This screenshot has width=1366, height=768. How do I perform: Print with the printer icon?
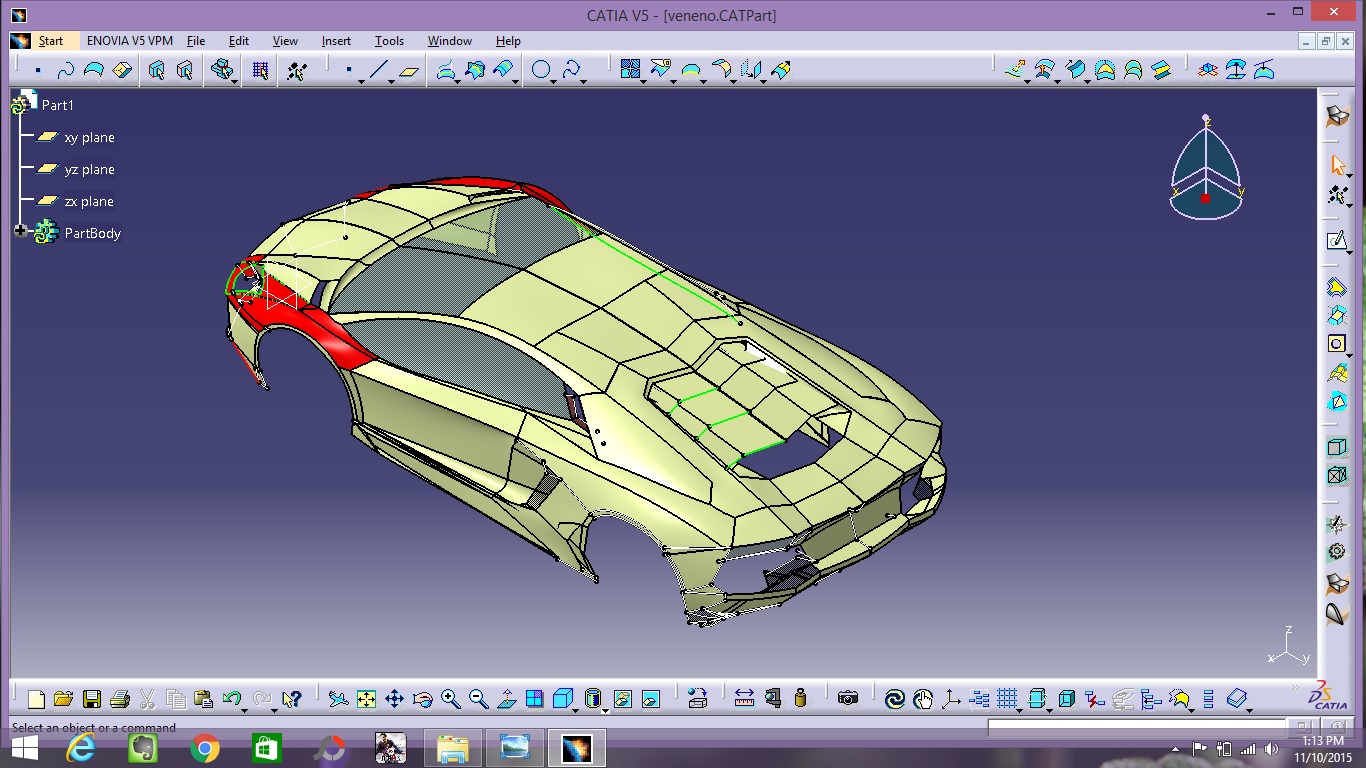(119, 699)
